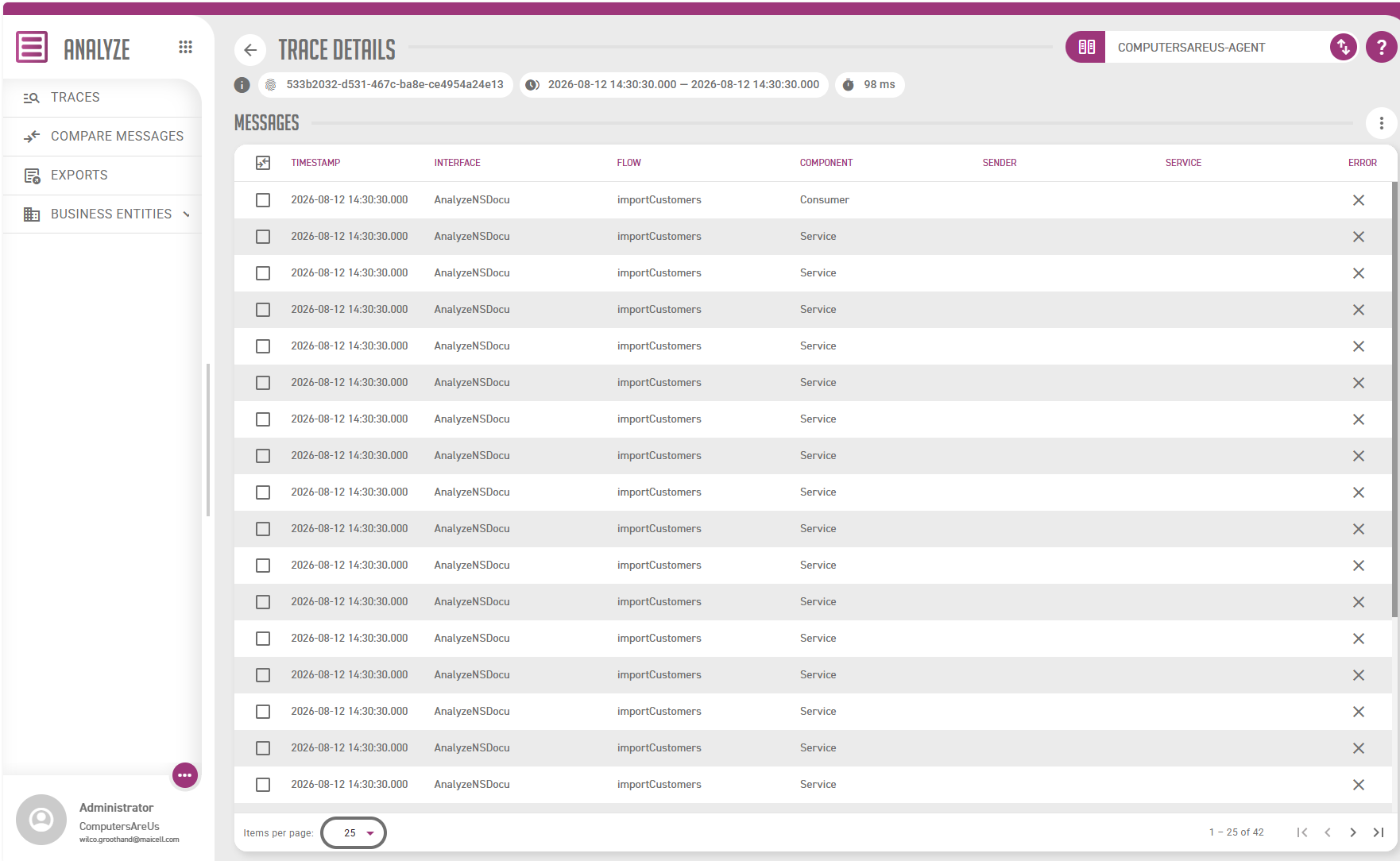Click the fingerprint trace ID icon
The image size is (1400, 861).
[x=270, y=85]
